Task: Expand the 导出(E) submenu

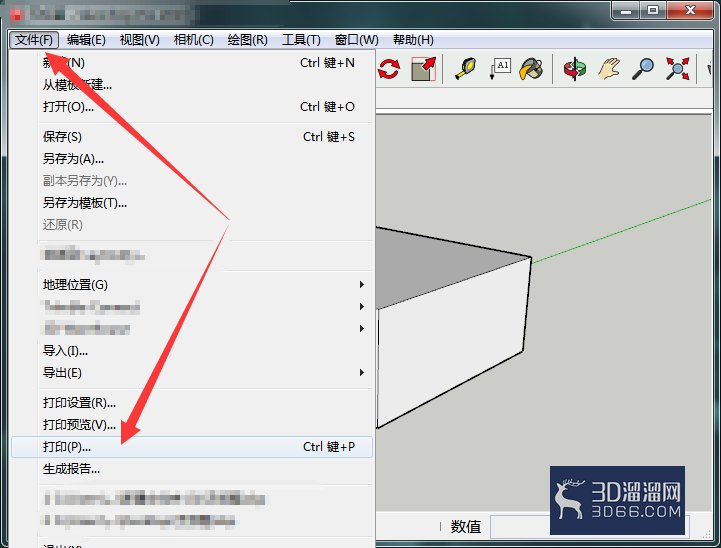Action: point(191,372)
